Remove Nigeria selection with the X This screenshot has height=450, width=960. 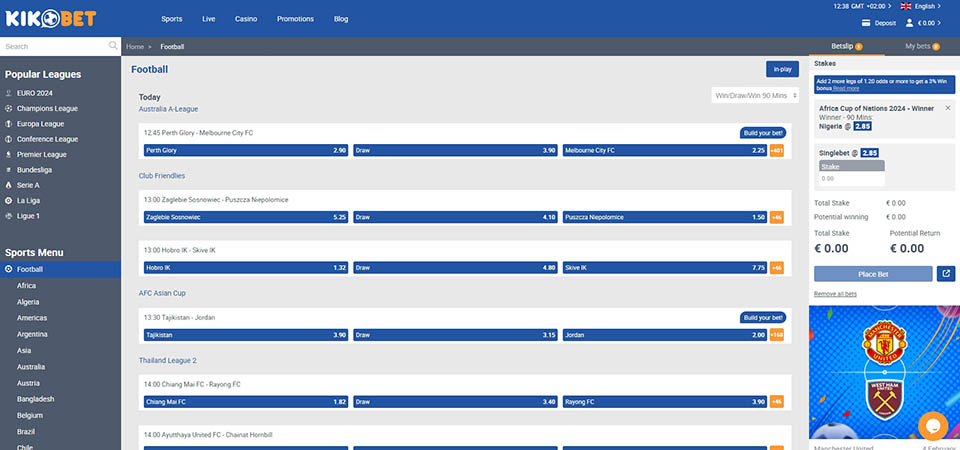pyautogui.click(x=948, y=106)
